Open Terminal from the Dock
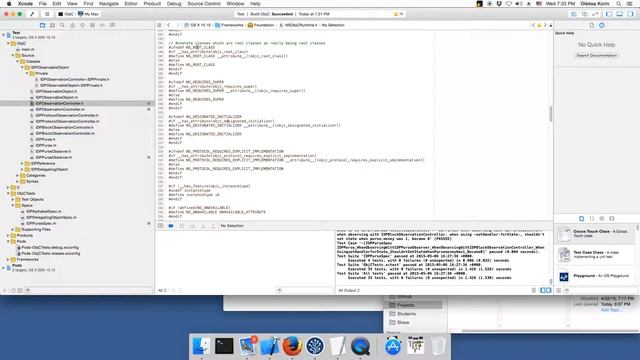Screen dimensions: 640x360 click(x=224, y=346)
